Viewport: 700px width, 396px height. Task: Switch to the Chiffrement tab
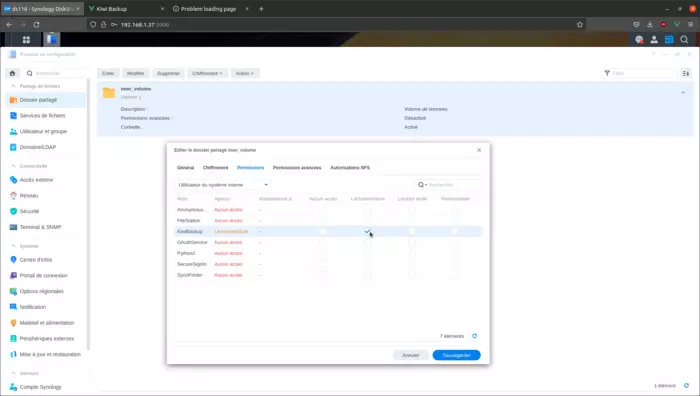pyautogui.click(x=215, y=168)
